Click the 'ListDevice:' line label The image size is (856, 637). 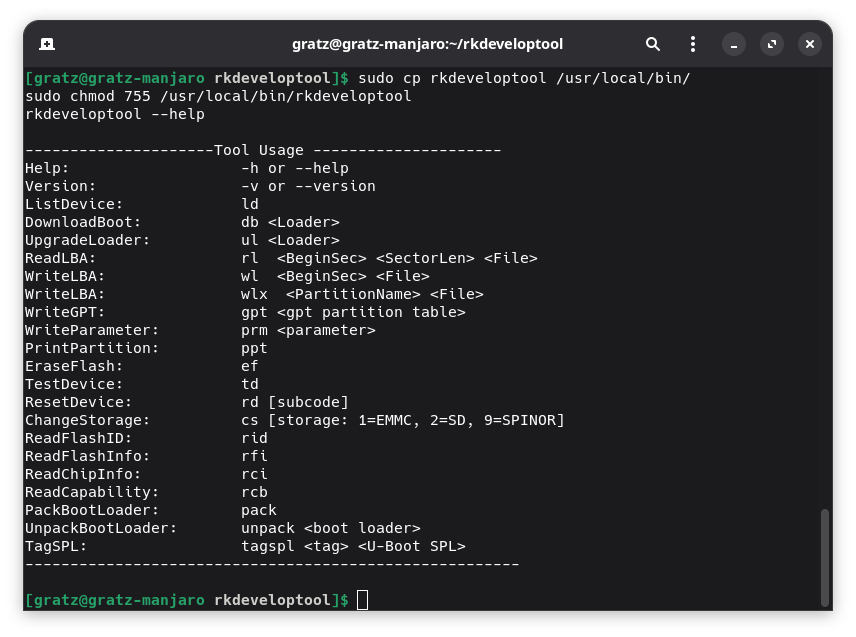point(74,204)
